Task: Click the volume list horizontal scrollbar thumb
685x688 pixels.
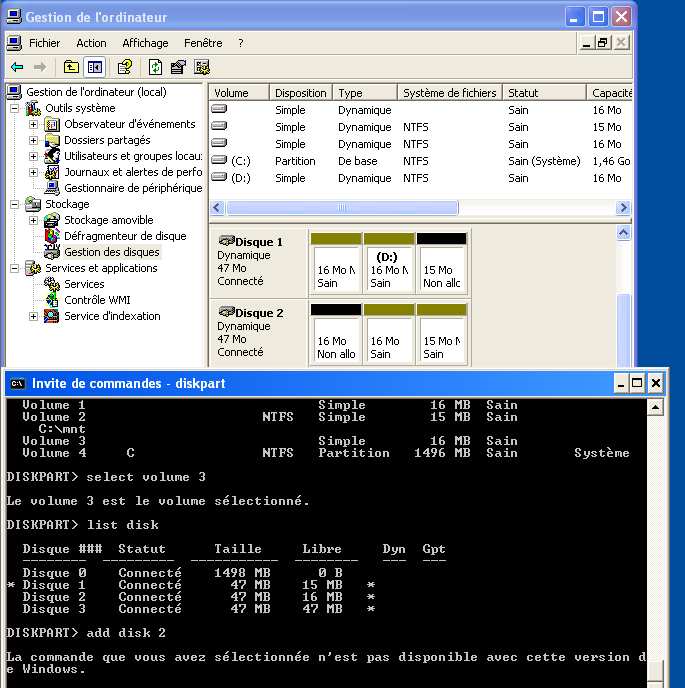Action: click(x=342, y=208)
